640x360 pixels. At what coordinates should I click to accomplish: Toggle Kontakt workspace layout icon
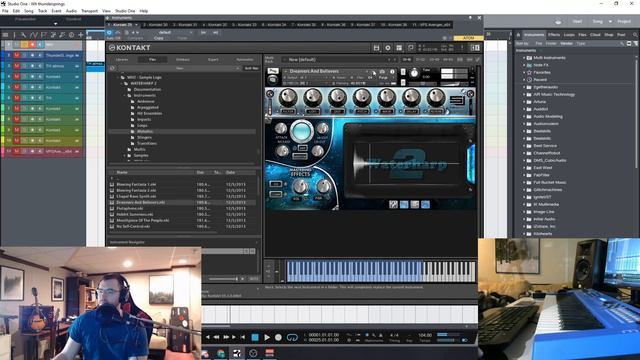(399, 48)
